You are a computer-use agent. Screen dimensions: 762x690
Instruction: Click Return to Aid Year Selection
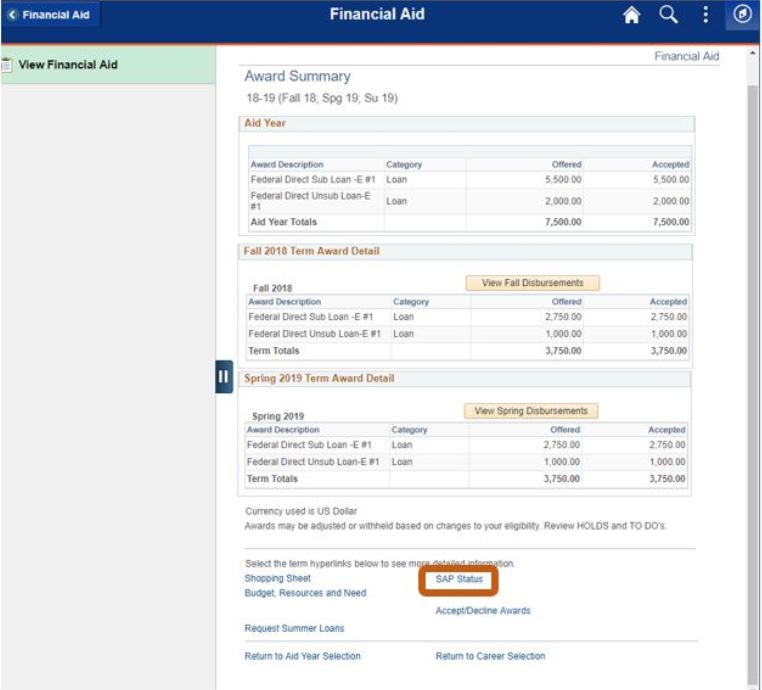(302, 656)
